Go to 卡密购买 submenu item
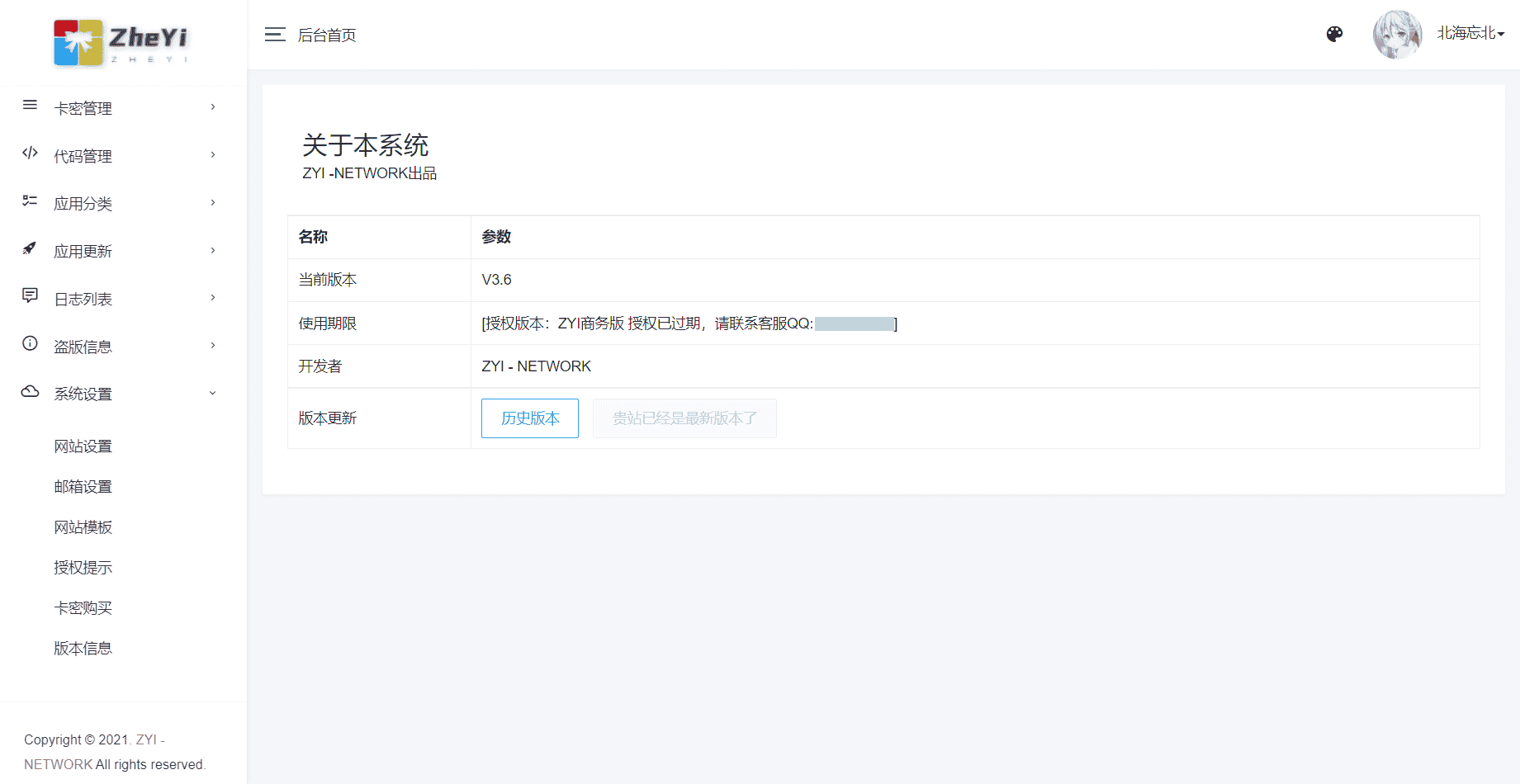 coord(83,608)
